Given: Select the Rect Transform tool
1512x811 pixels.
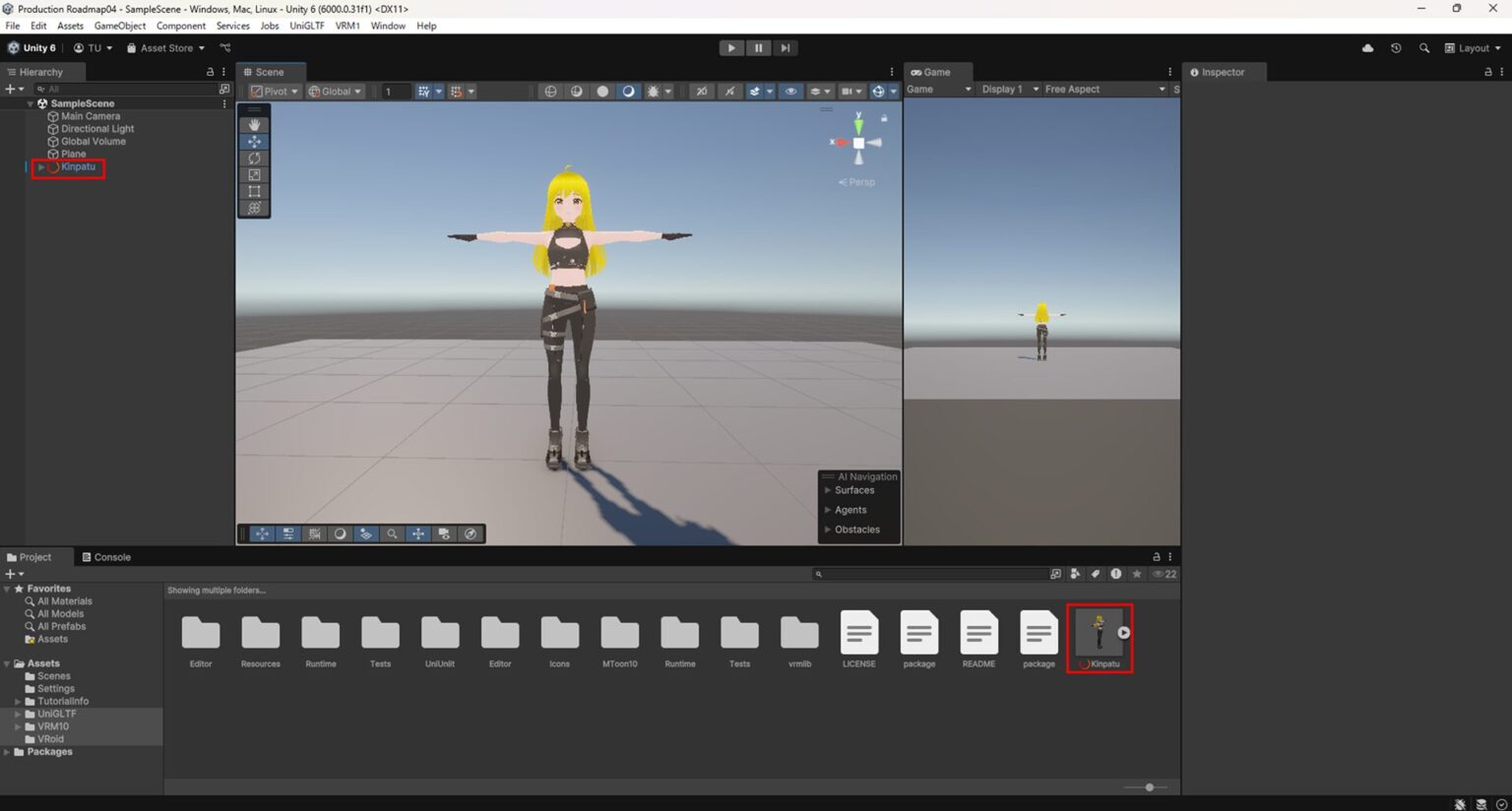Looking at the screenshot, I should coord(254,192).
